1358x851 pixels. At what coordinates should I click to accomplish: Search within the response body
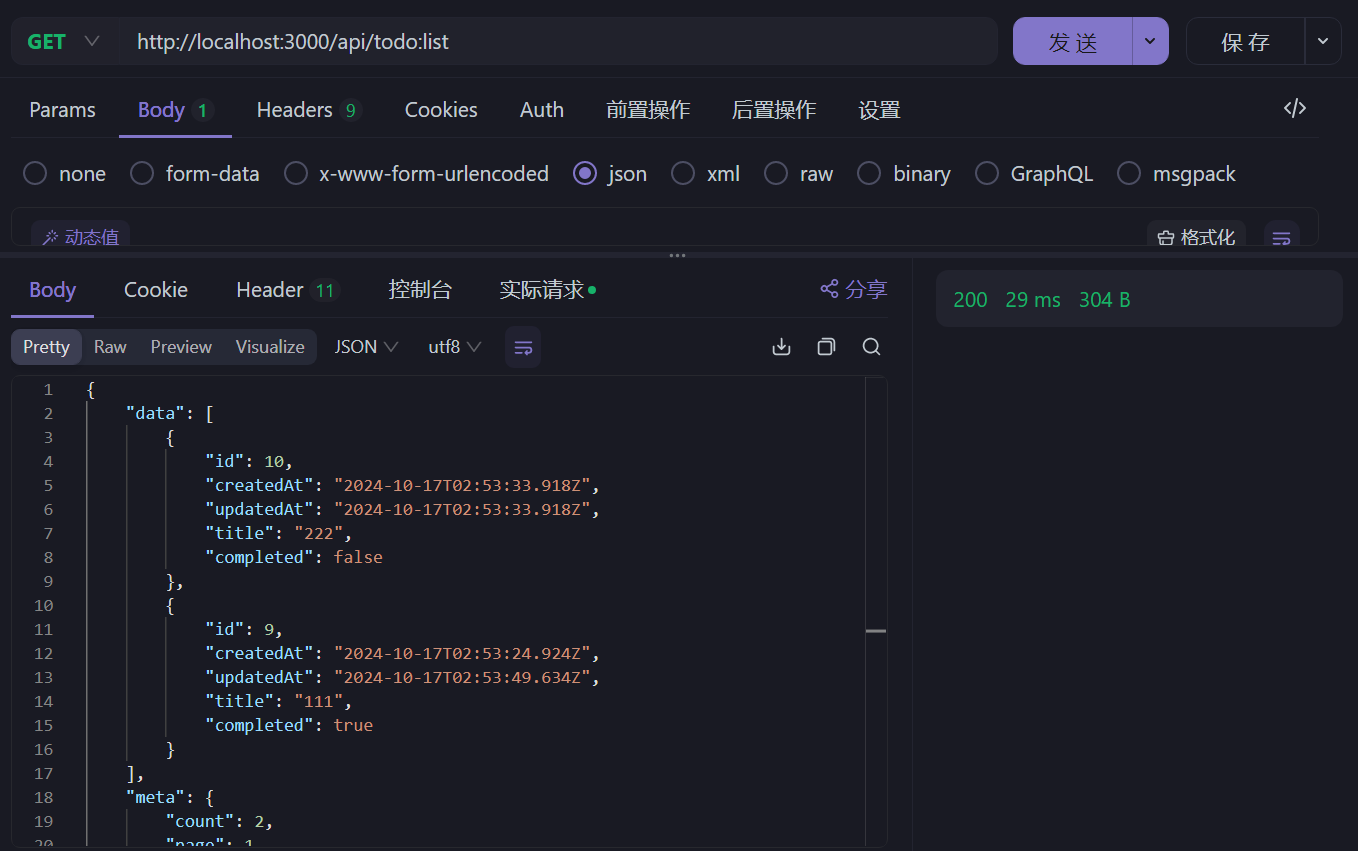(x=871, y=347)
